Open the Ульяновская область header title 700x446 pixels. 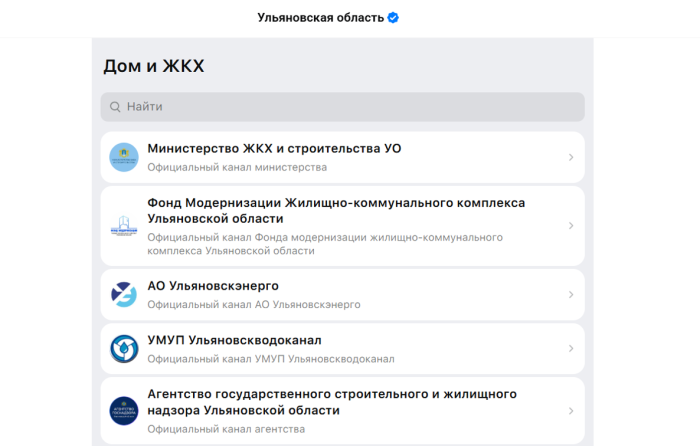click(321, 17)
